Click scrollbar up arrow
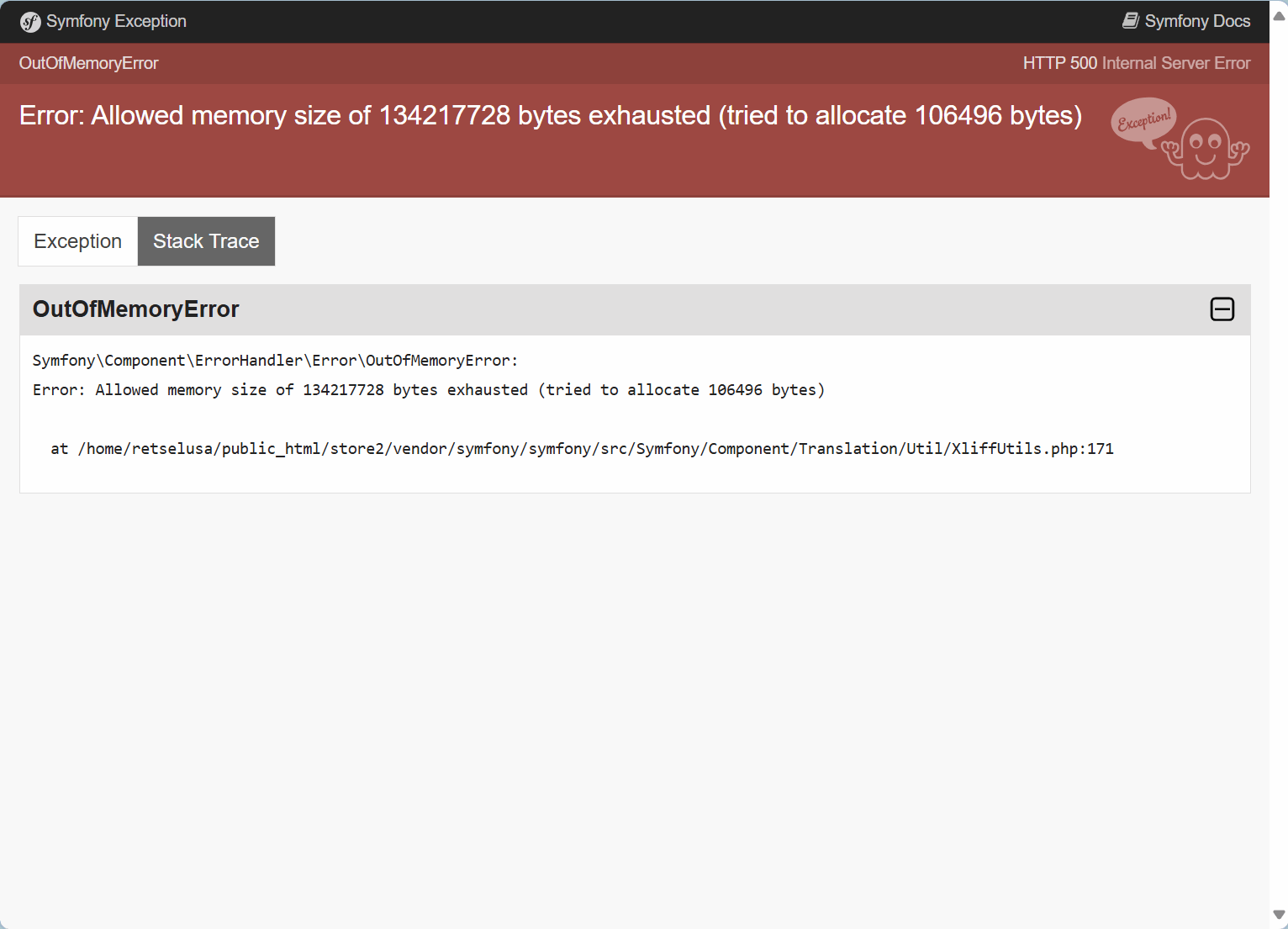 click(x=1279, y=15)
